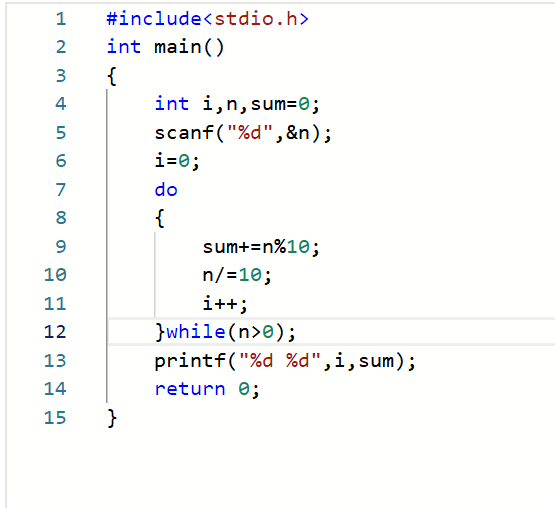Click the i++; statement
This screenshot has width=555, height=508.
[225, 304]
